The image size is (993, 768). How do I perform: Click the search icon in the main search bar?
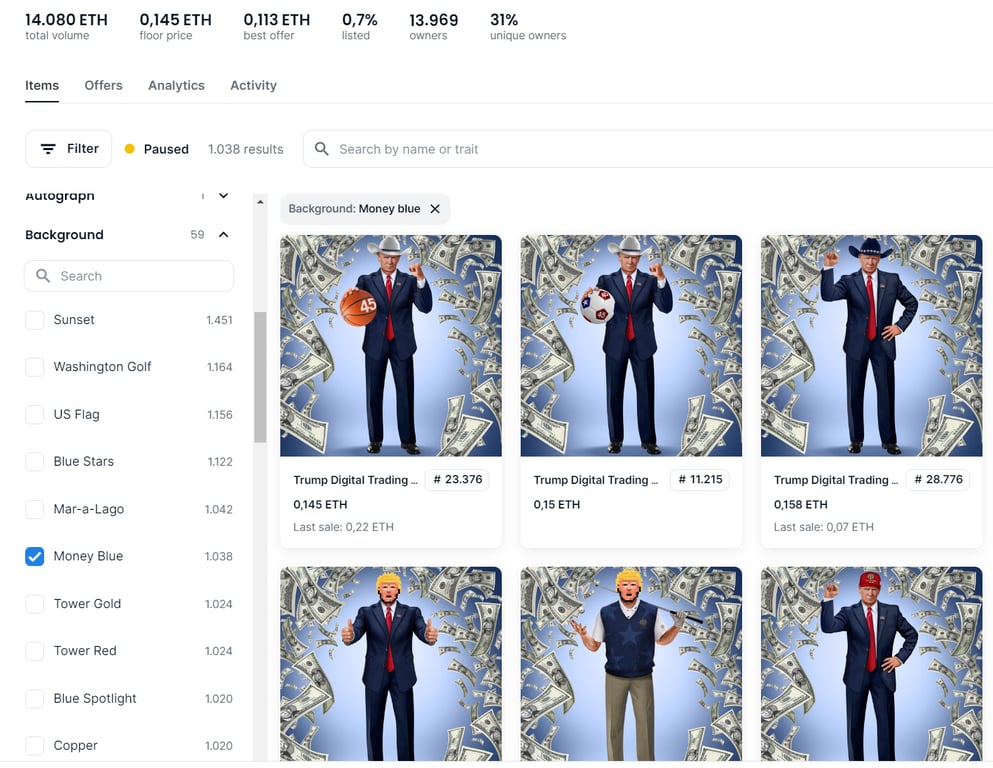click(321, 148)
